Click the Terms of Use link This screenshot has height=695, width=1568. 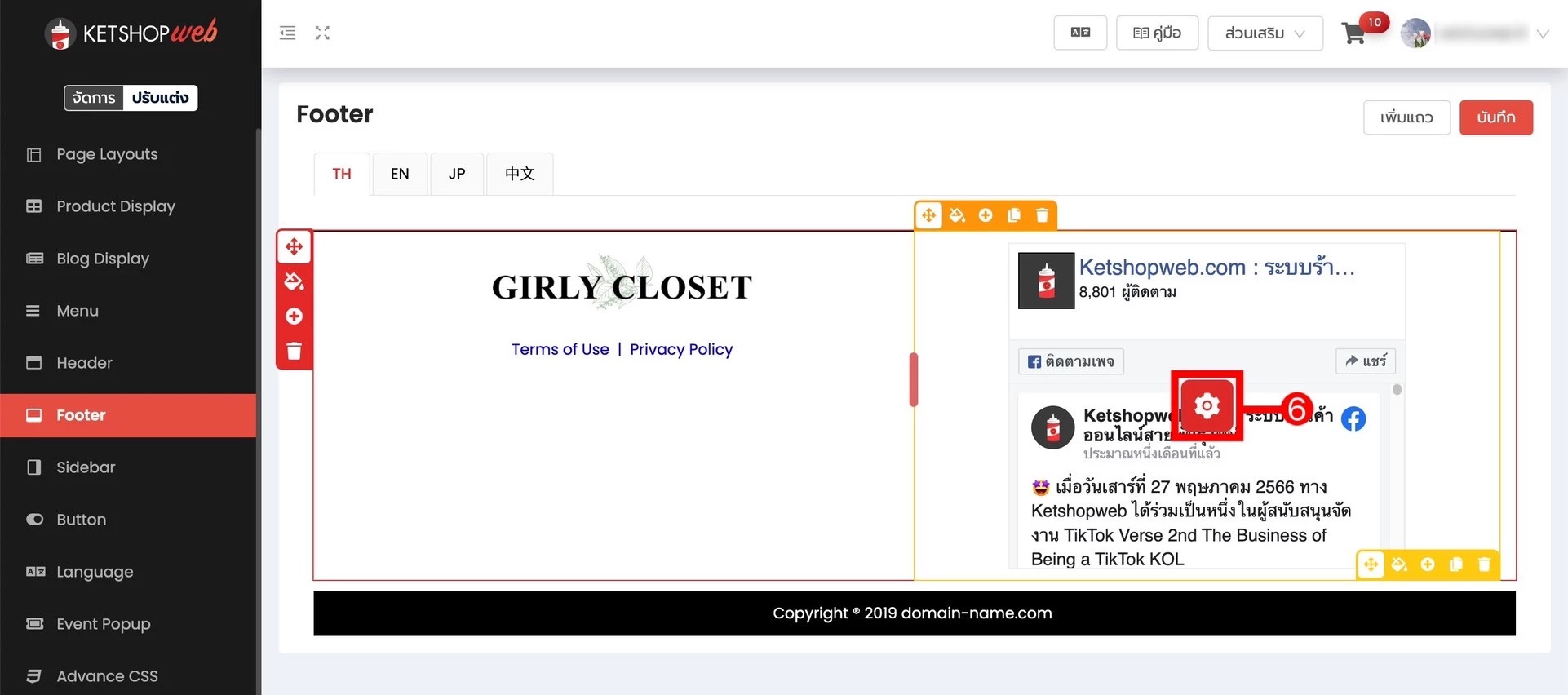coord(560,349)
